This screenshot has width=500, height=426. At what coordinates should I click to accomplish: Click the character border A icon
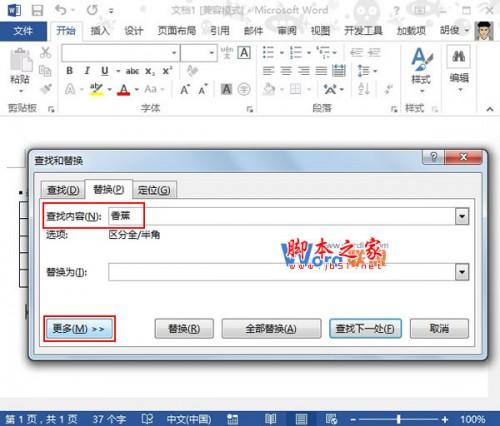pyautogui.click(x=244, y=53)
